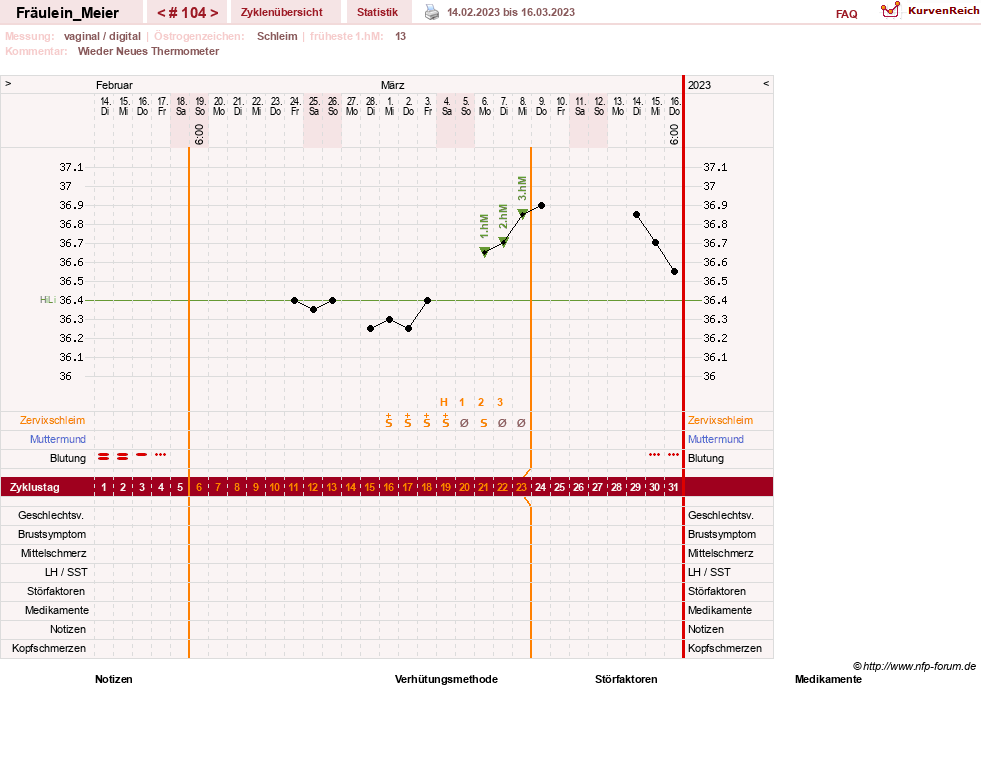Click the right collapse arrow in chart header
The height and width of the screenshot is (778, 981).
(x=766, y=83)
